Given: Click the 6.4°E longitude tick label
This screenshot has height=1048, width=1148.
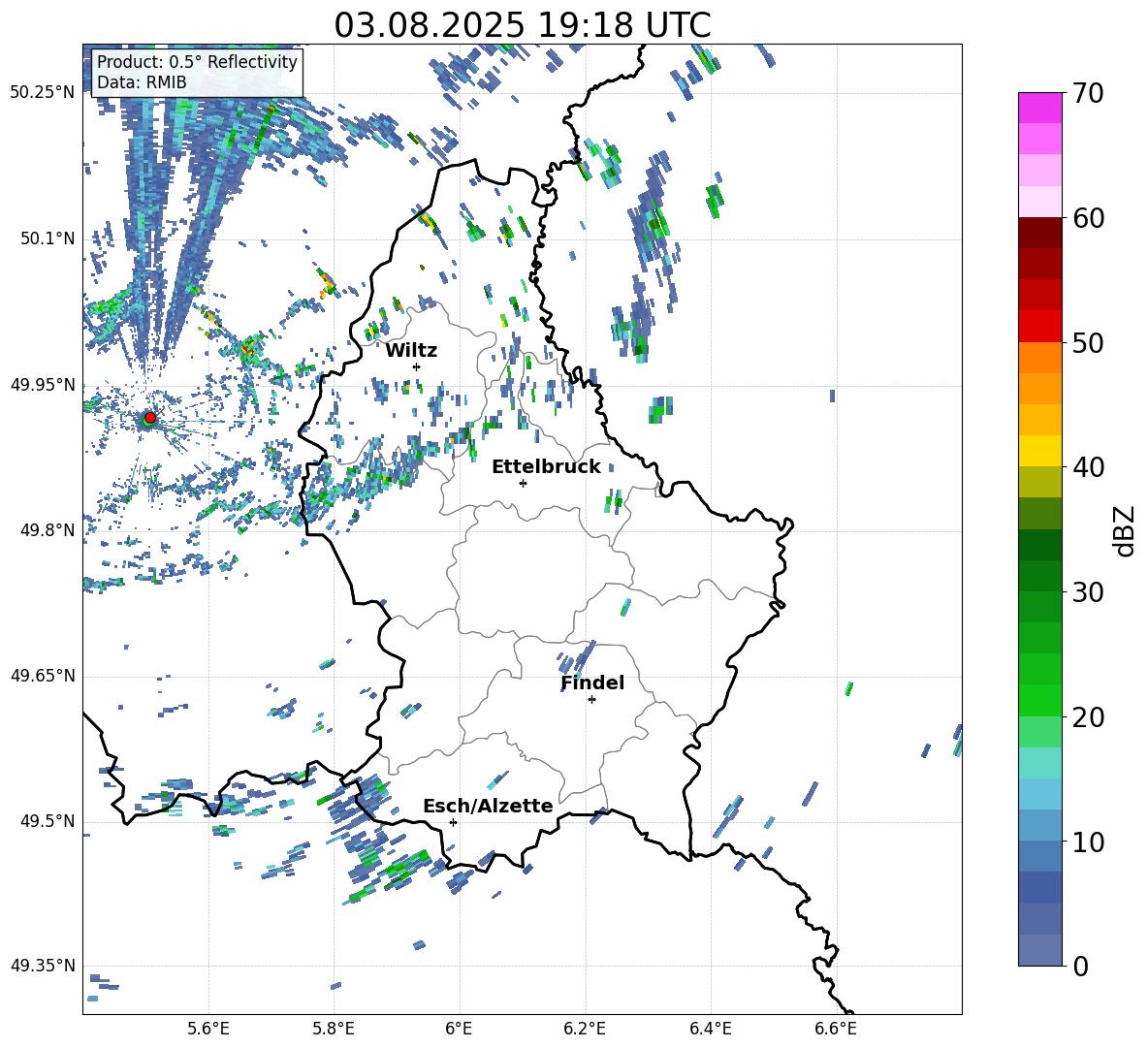Looking at the screenshot, I should click(x=710, y=1029).
